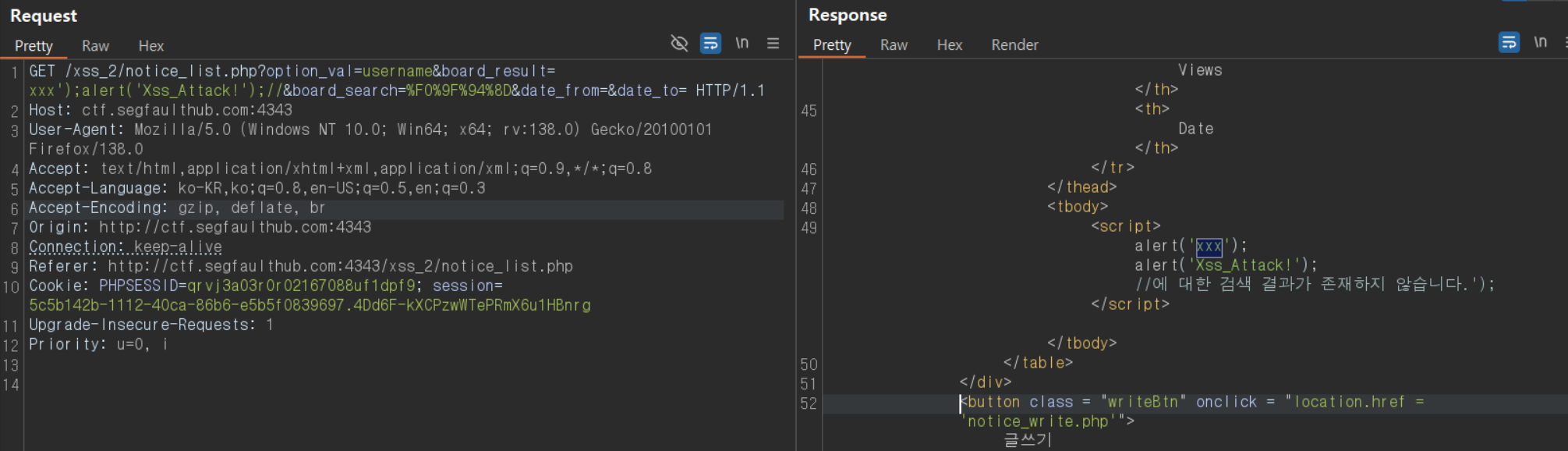Switch to the Request Pretty tab
The image size is (1568, 451).
[x=34, y=46]
